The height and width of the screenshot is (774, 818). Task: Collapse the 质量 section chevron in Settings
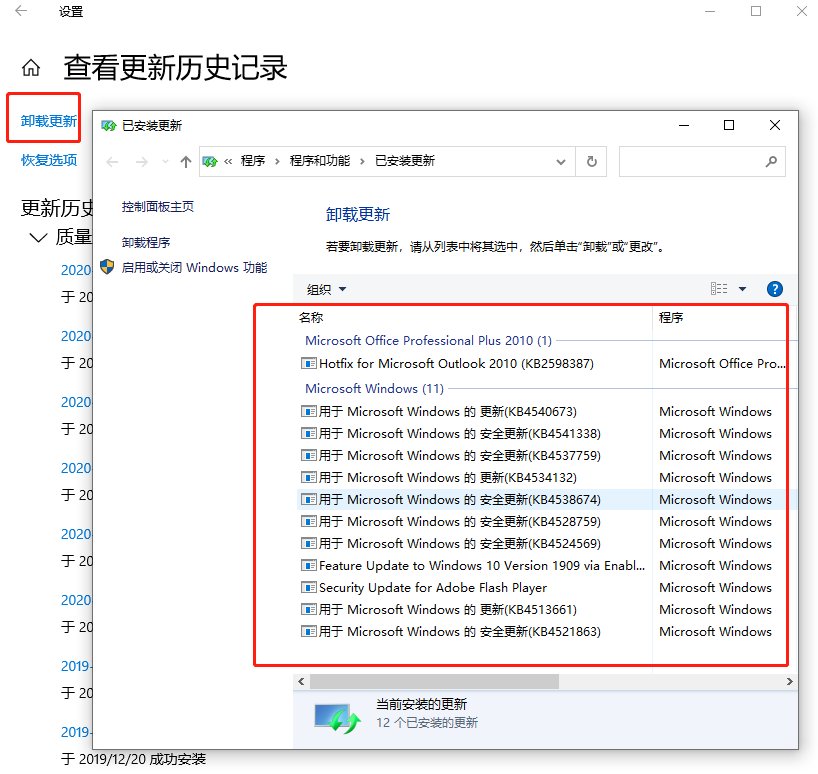point(38,237)
